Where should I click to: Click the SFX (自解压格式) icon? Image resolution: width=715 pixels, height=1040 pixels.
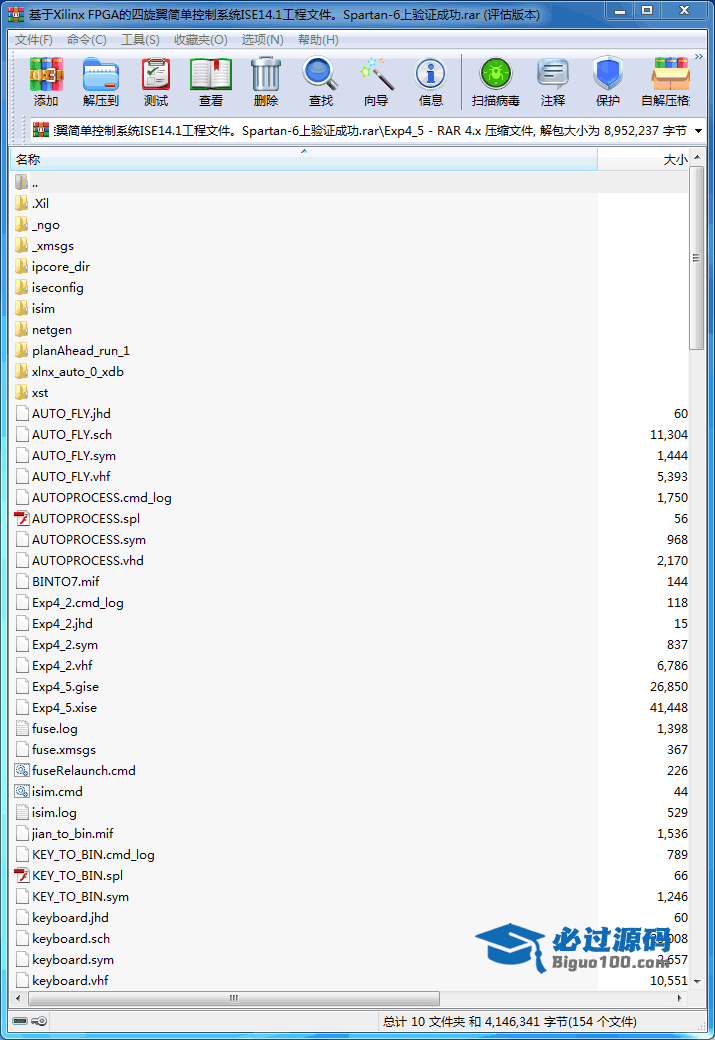tap(665, 82)
